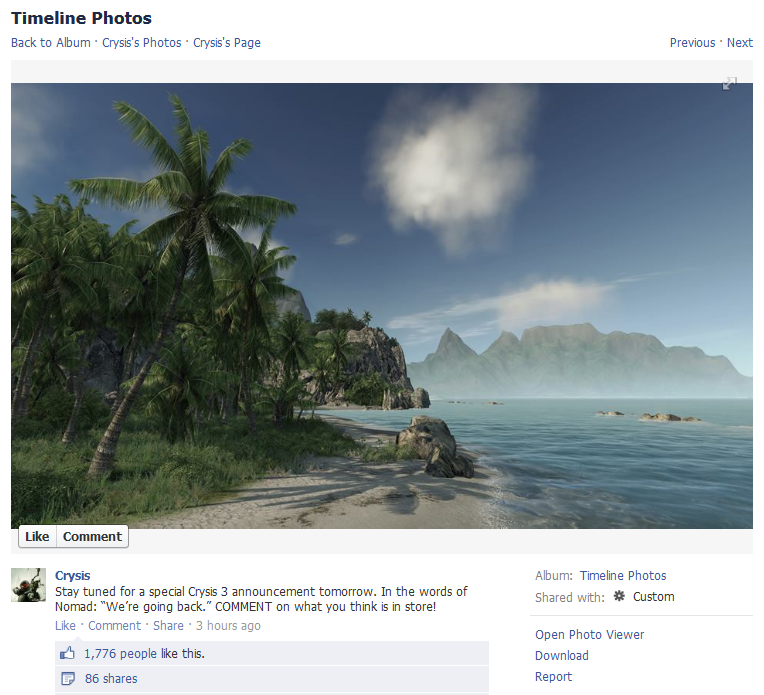The image size is (764, 695).
Task: Share the post via Share link
Action: 168,625
